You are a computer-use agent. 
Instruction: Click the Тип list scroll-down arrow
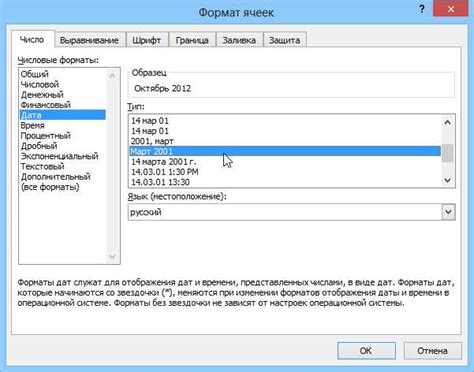pyautogui.click(x=448, y=180)
